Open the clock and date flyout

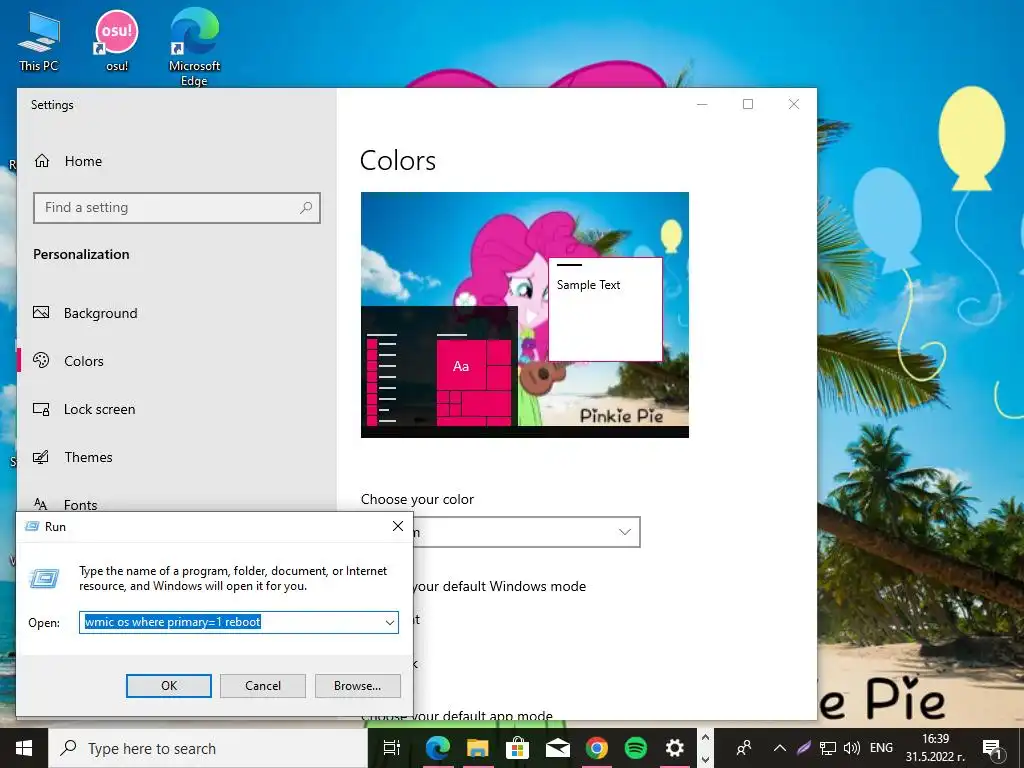point(935,748)
